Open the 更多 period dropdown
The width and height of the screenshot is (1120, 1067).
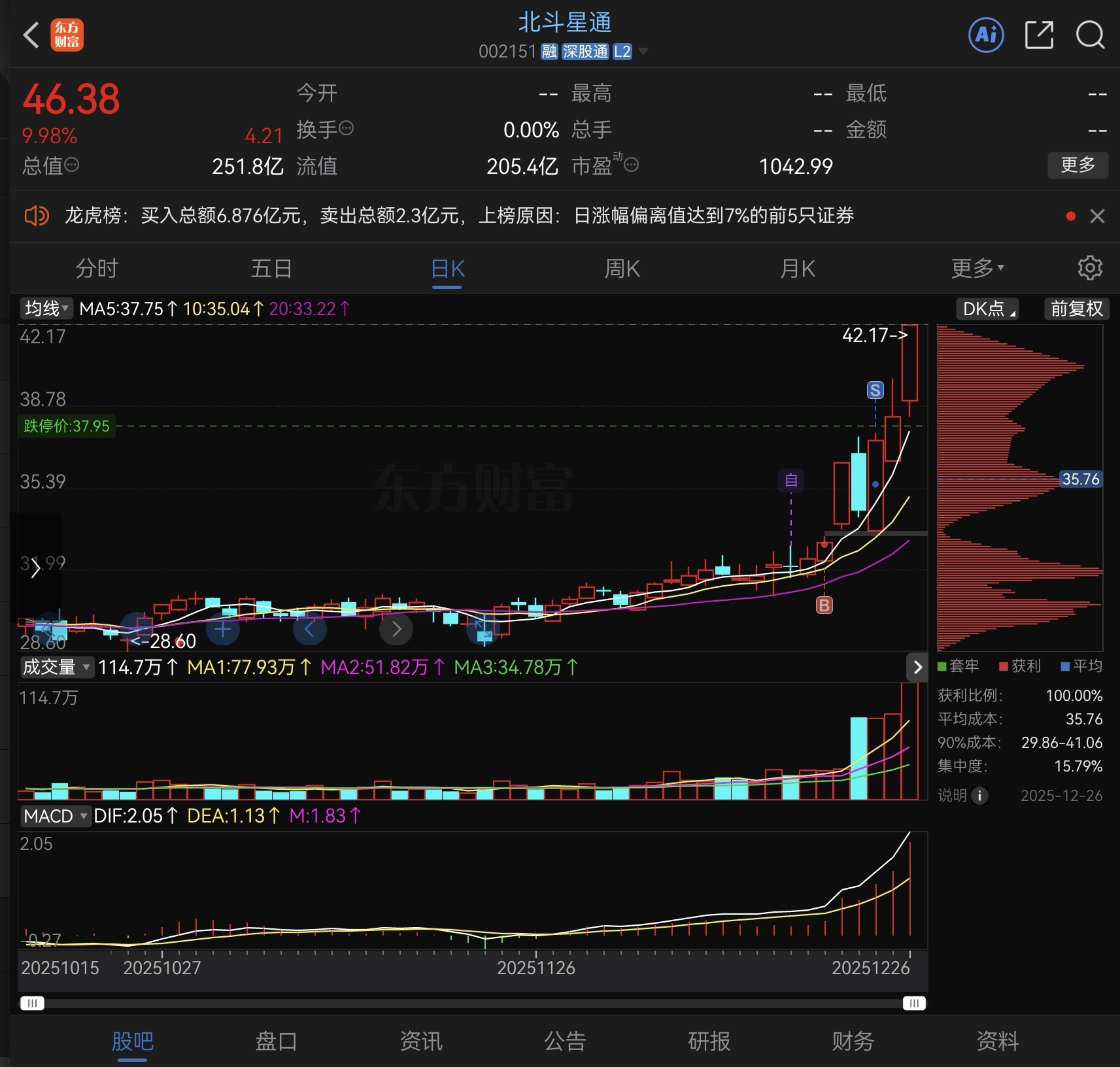[977, 268]
